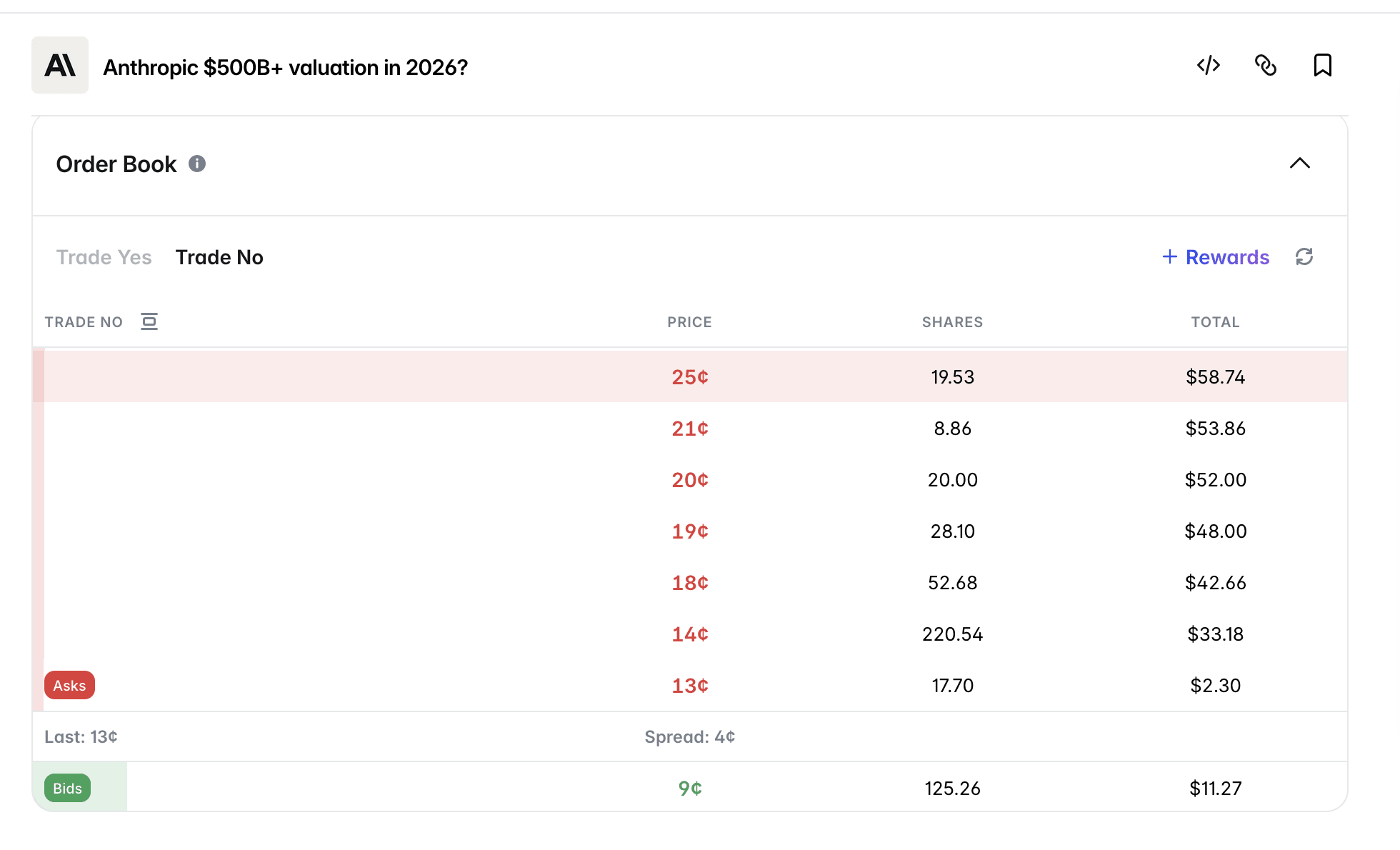Click the red Asks badge
The width and height of the screenshot is (1400, 850).
click(x=69, y=686)
